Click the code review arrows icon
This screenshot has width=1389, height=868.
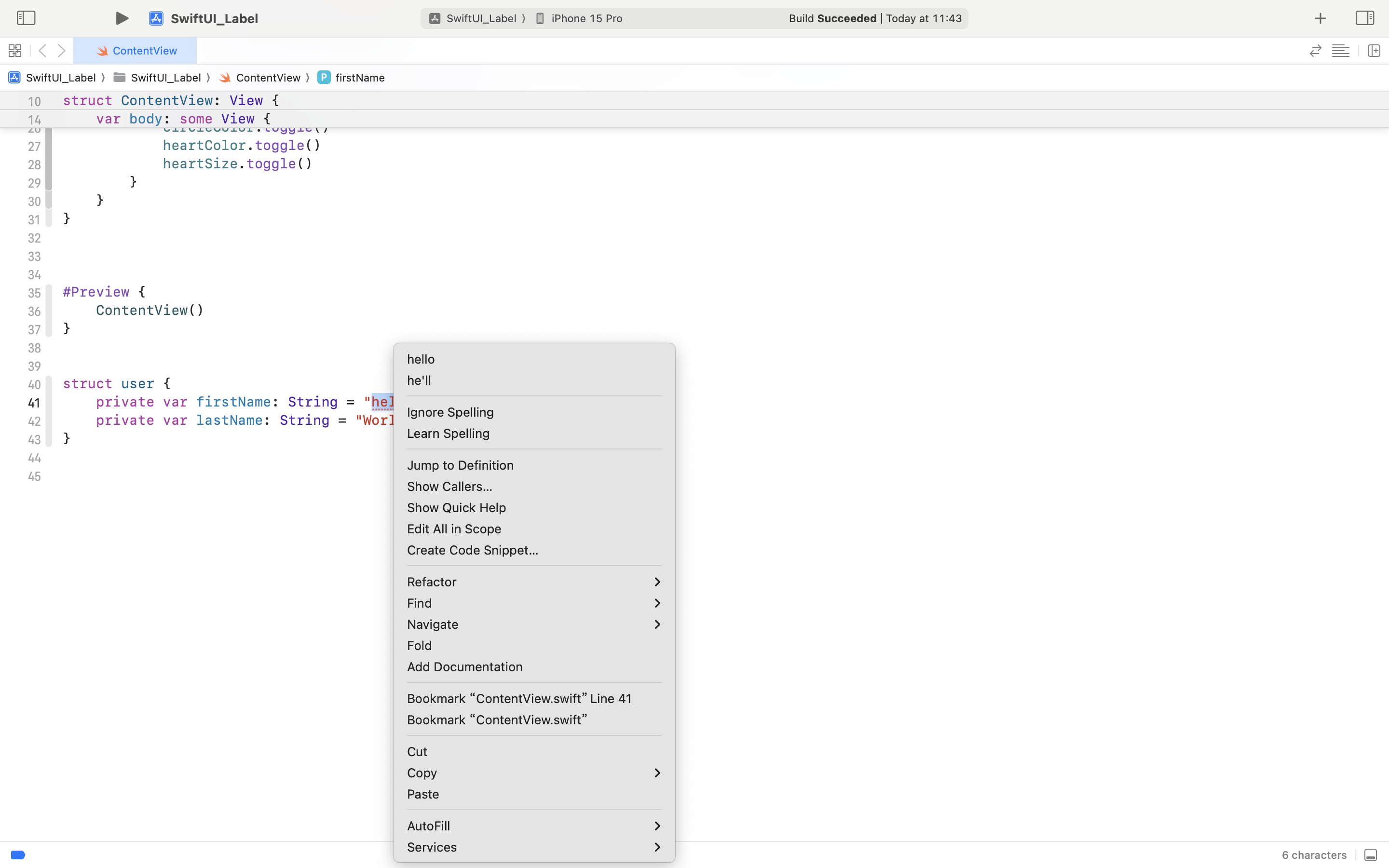(1315, 51)
